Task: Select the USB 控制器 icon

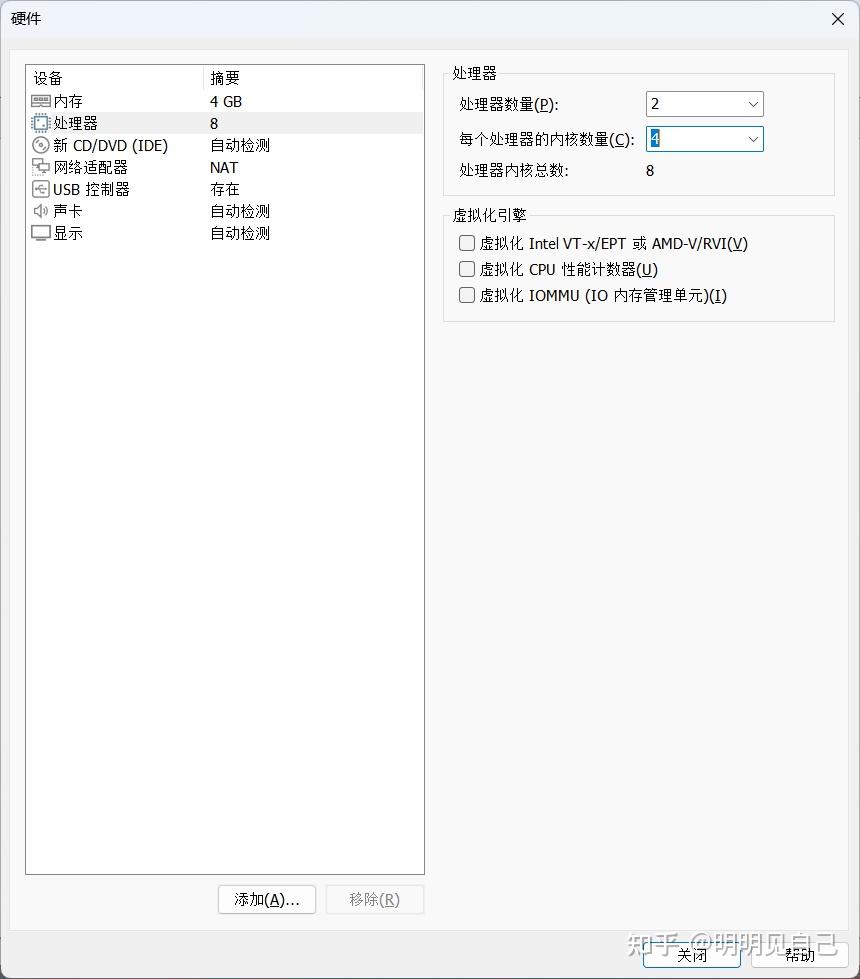Action: [x=40, y=189]
